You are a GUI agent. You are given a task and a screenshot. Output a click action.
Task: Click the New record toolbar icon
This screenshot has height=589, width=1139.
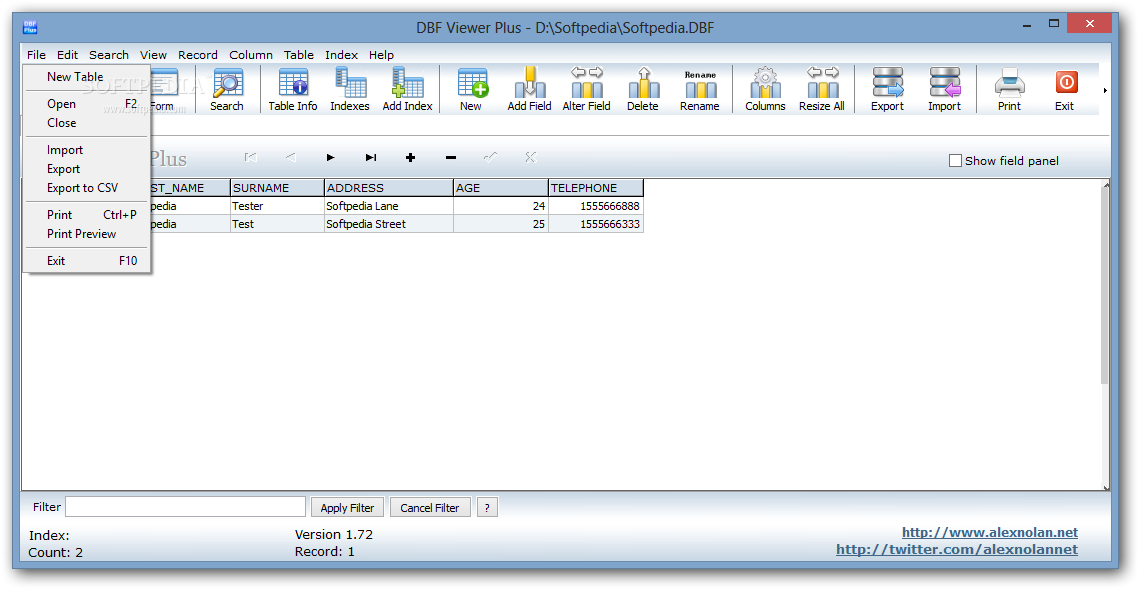pyautogui.click(x=471, y=89)
